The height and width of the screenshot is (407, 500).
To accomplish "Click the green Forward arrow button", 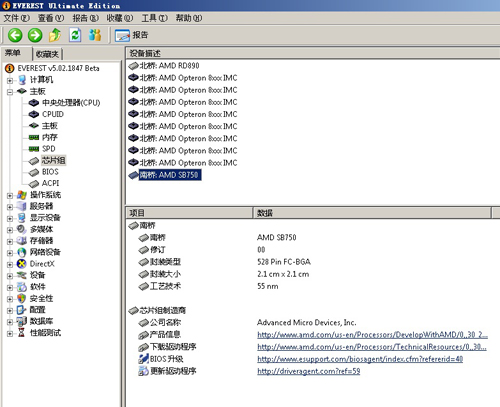I will pos(35,35).
